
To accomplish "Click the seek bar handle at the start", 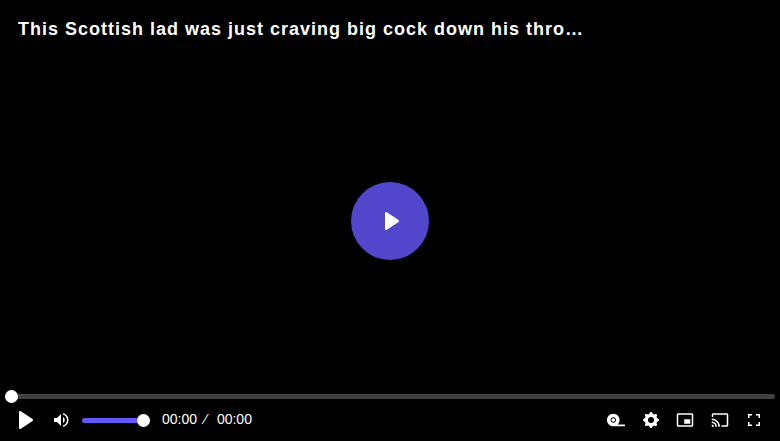I will [x=11, y=396].
